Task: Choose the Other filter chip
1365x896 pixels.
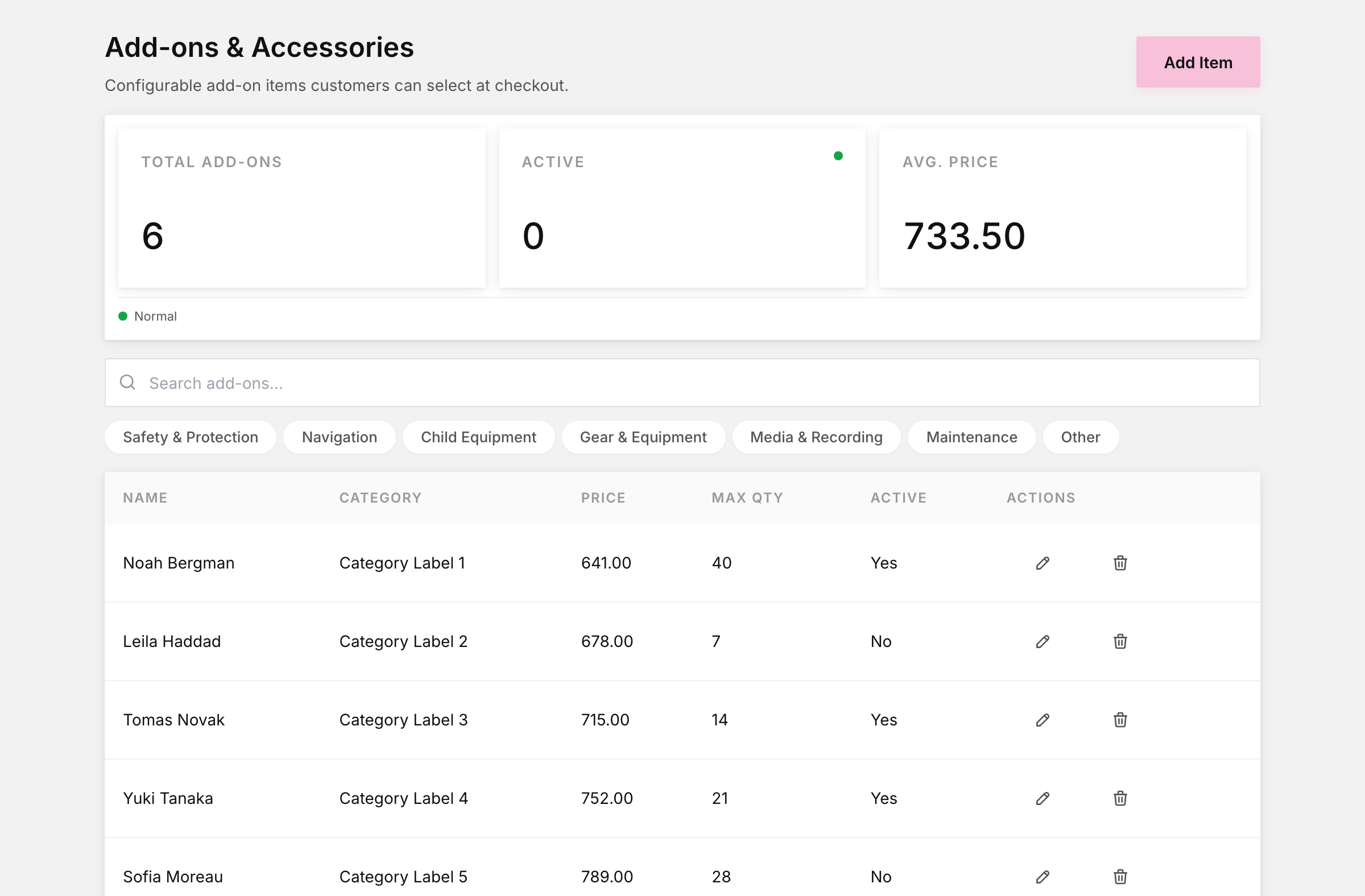Action: click(x=1081, y=437)
